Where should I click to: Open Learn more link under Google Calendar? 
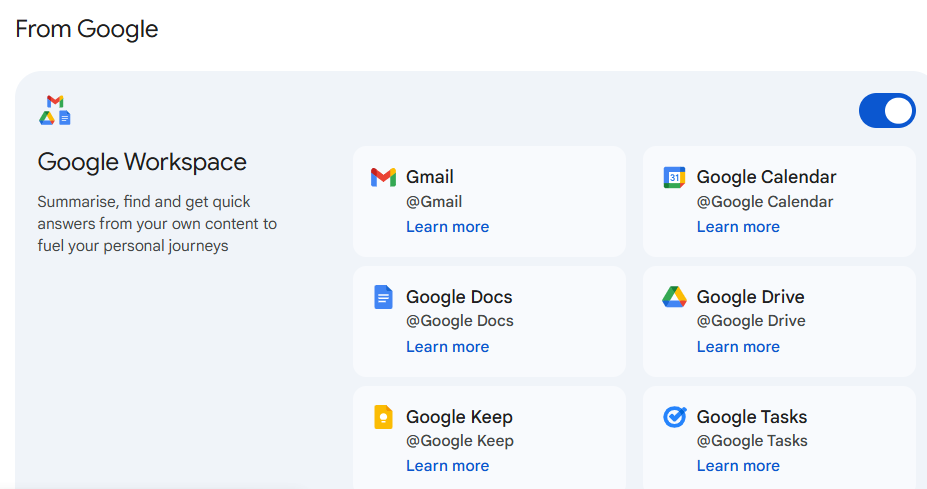tap(738, 227)
